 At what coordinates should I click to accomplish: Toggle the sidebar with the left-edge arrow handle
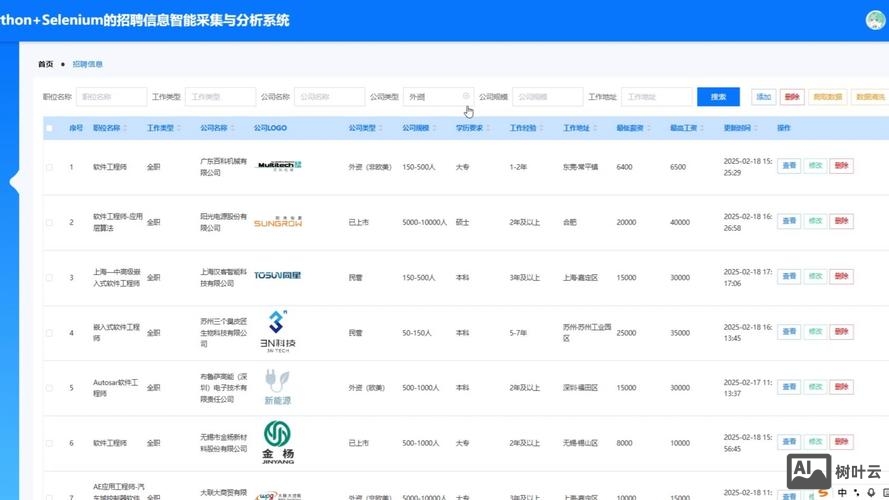[14, 183]
